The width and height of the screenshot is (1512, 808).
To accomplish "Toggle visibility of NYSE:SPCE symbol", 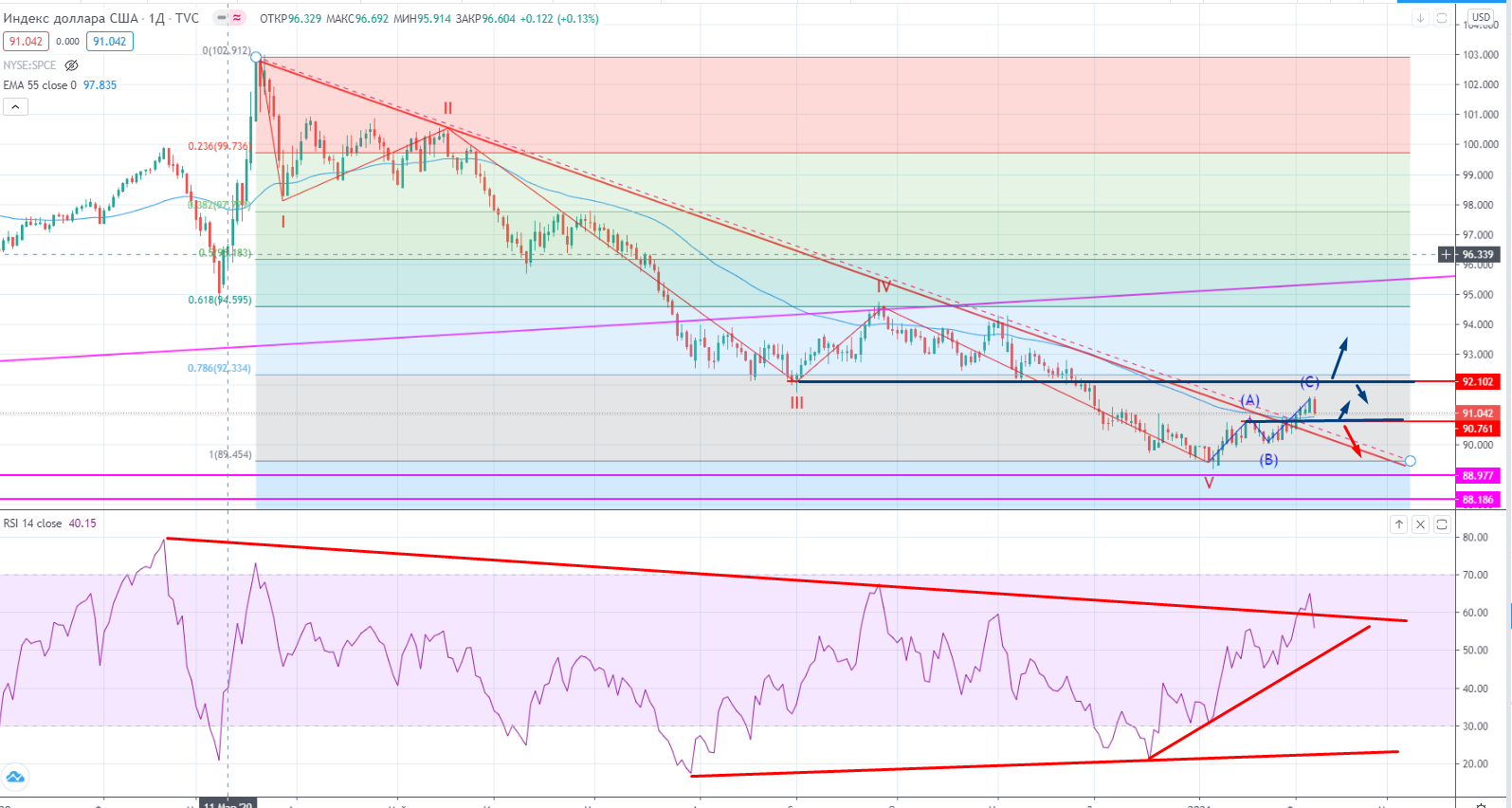I will (71, 65).
